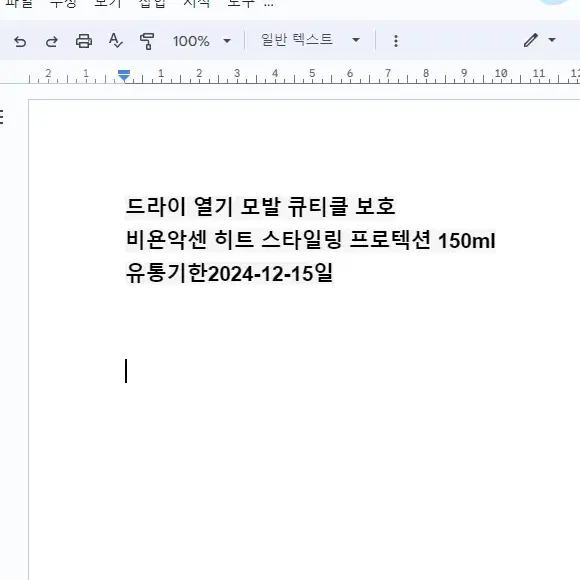Open the 100% zoom dropdown
The height and width of the screenshot is (580, 580).
pyautogui.click(x=202, y=41)
